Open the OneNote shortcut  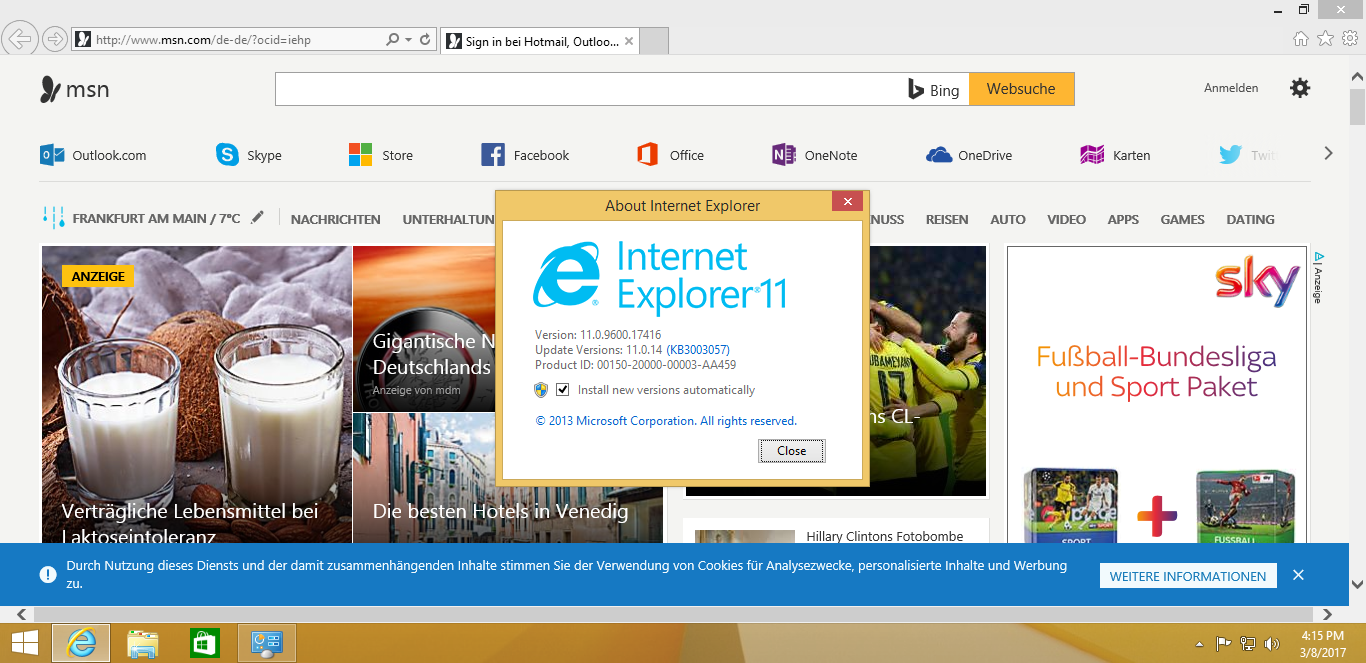pos(814,155)
